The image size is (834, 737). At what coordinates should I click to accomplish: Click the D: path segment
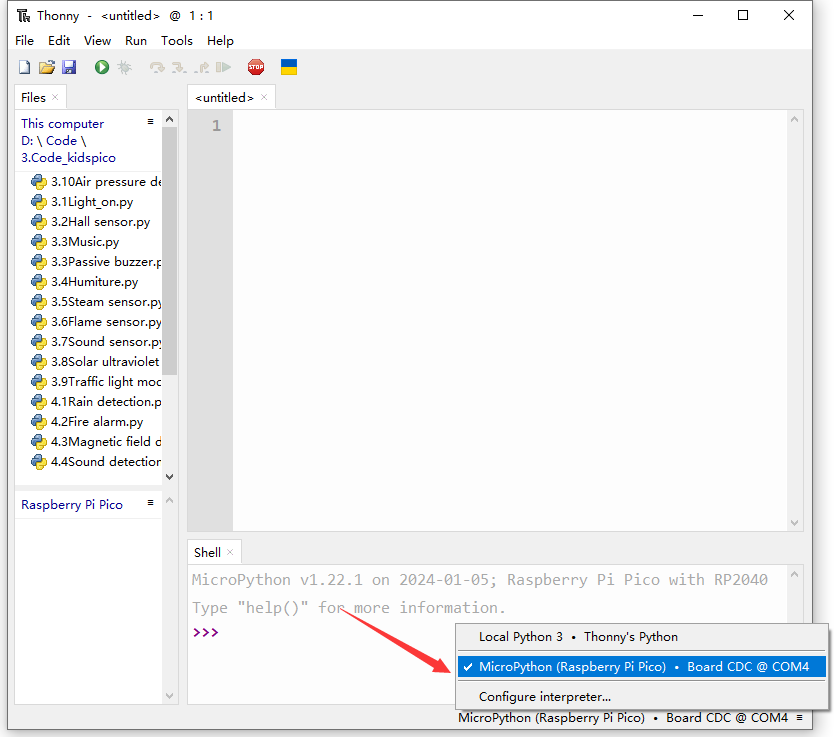click(x=27, y=141)
